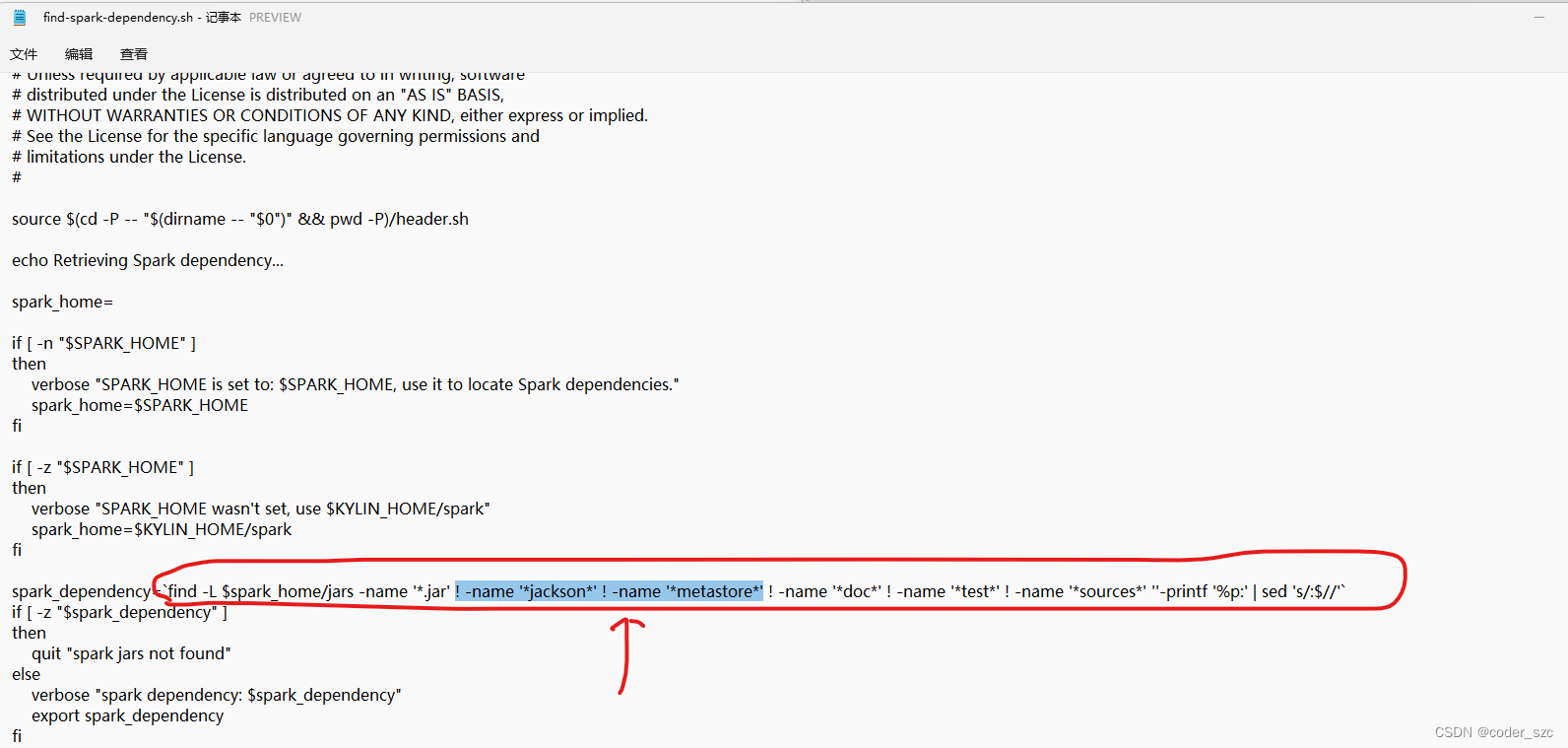
Task: Open the 文件 (File) menu
Action: pyautogui.click(x=24, y=54)
